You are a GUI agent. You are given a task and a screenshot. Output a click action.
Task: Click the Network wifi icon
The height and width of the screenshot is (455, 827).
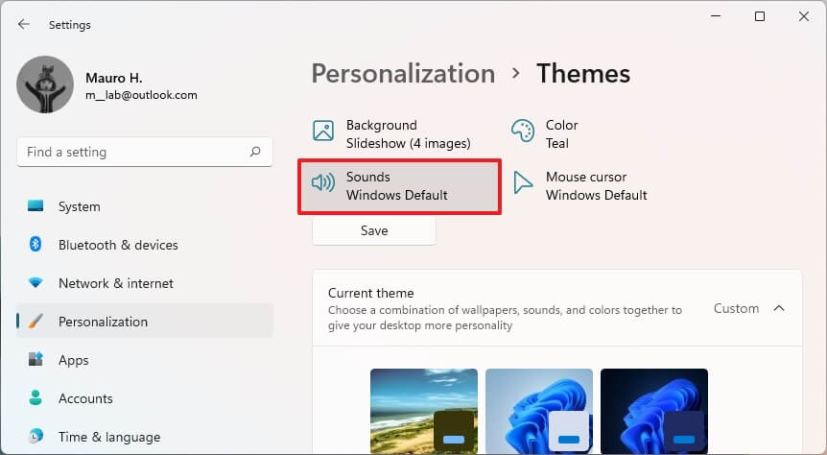tap(35, 283)
